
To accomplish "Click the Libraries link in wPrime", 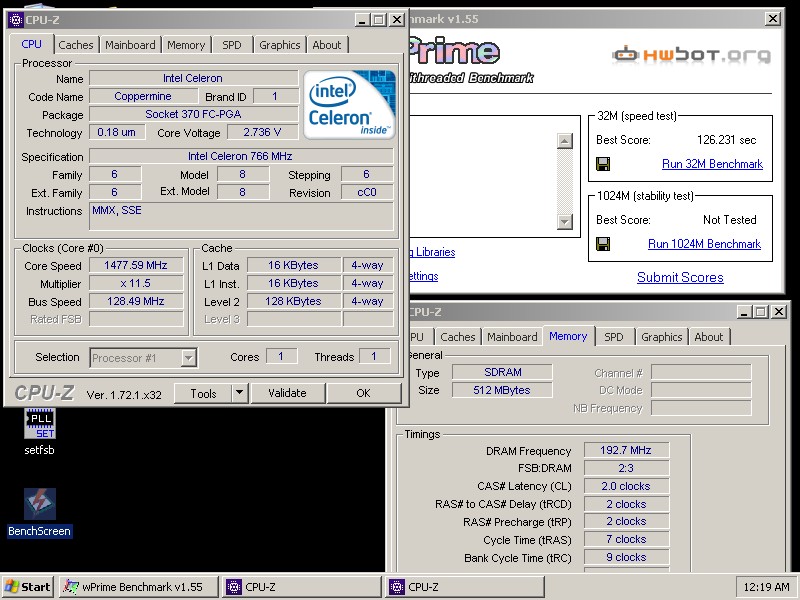I will click(x=432, y=252).
